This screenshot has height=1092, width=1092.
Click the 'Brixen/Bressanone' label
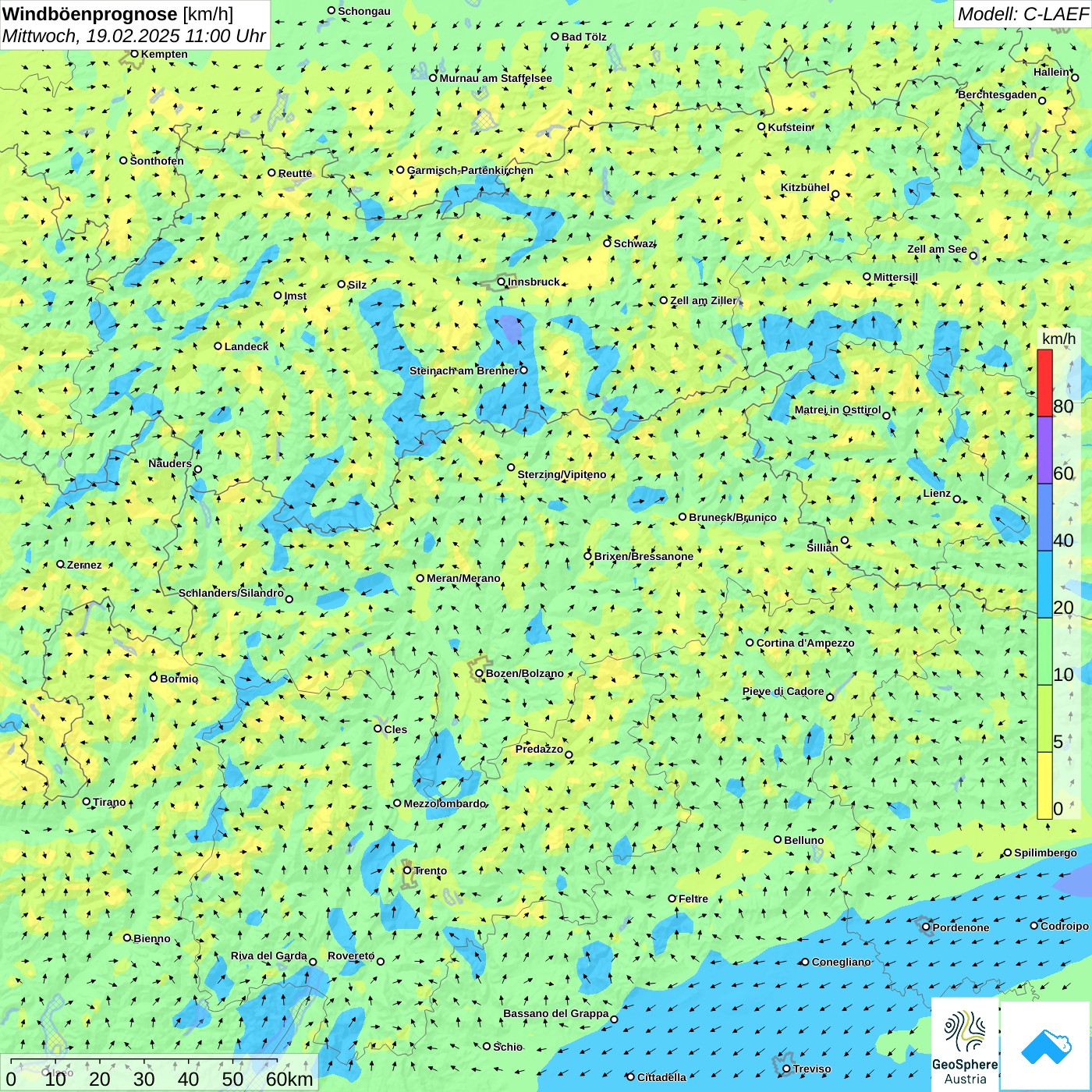pyautogui.click(x=643, y=556)
